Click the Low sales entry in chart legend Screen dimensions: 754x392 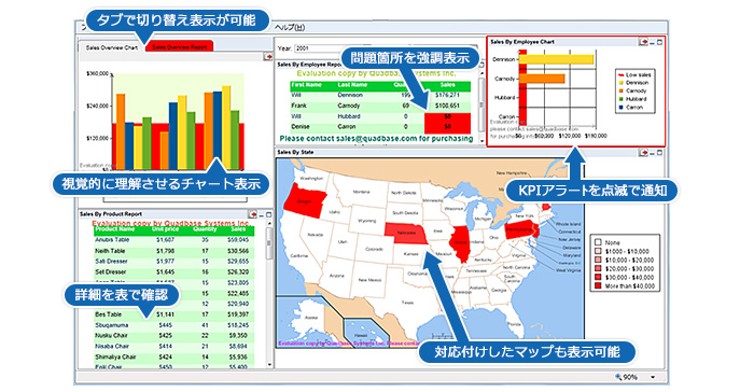pyautogui.click(x=635, y=75)
